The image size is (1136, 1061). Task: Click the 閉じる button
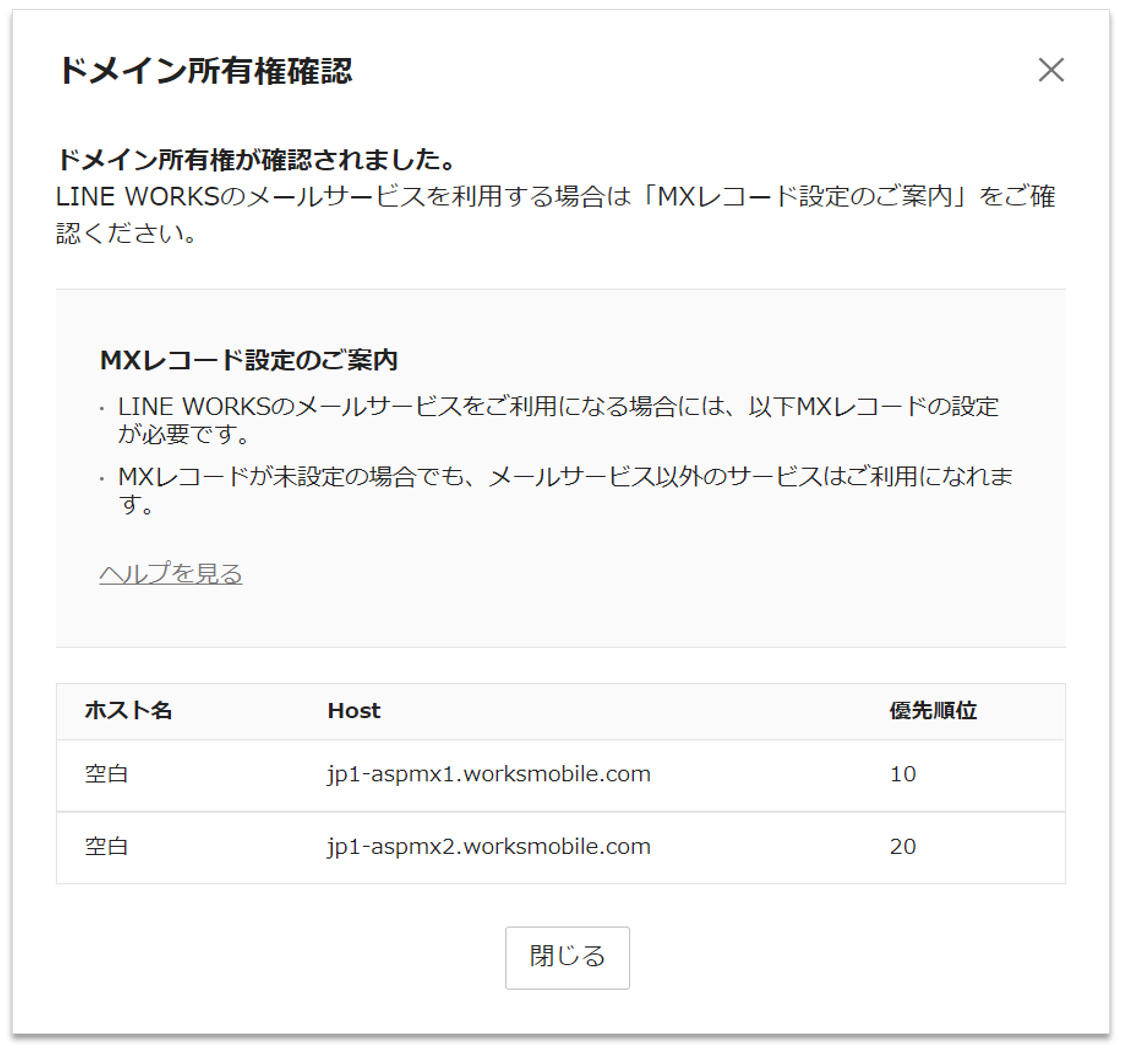click(x=567, y=957)
